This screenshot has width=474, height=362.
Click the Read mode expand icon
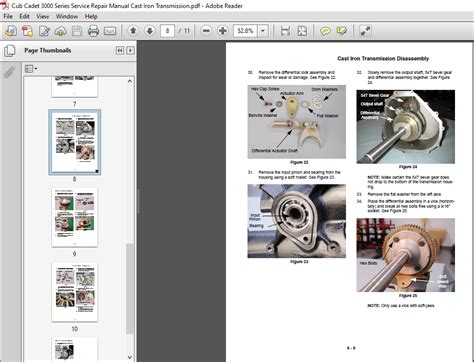point(365,31)
